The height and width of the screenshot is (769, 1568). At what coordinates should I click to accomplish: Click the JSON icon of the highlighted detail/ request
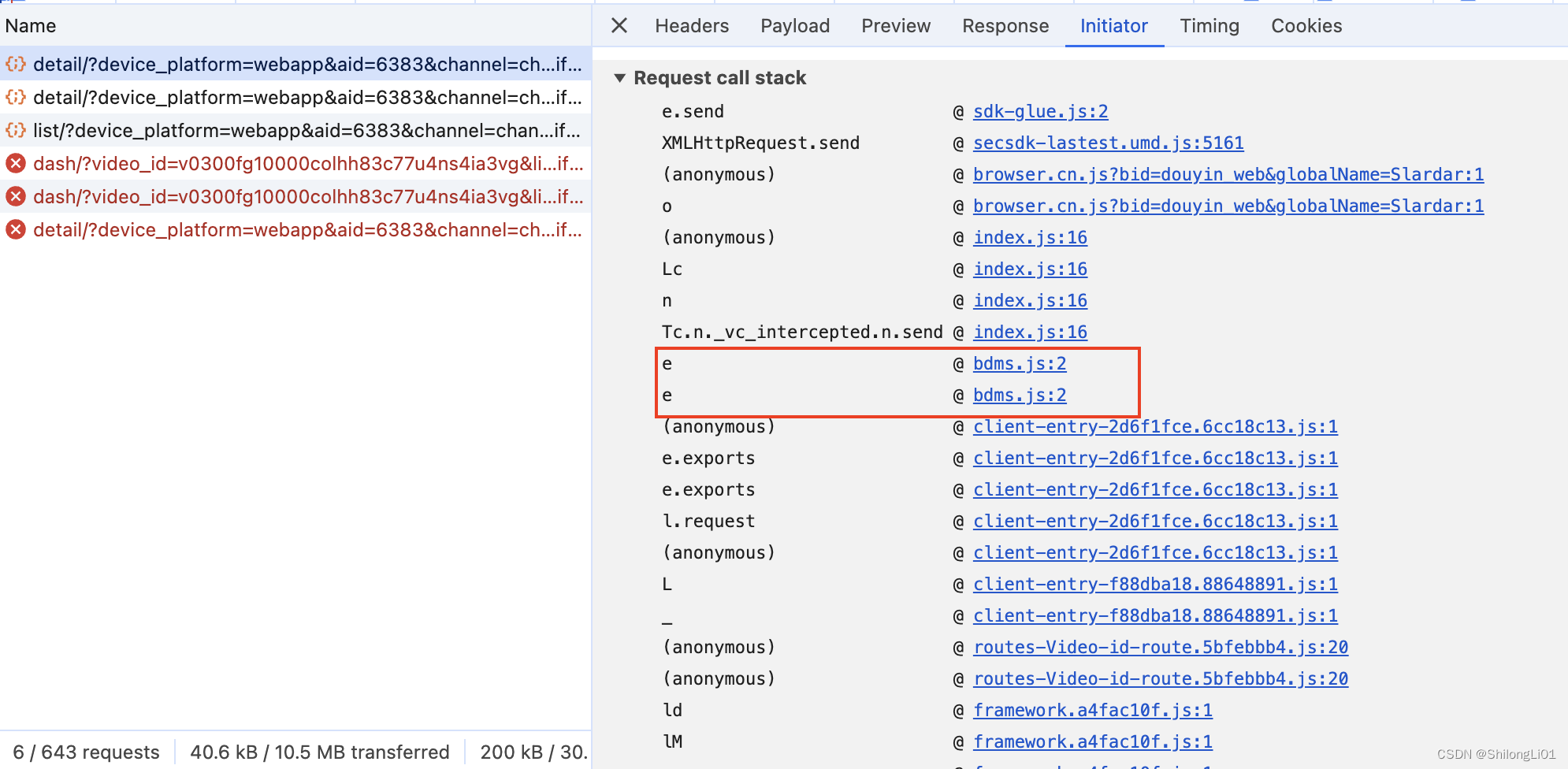[x=16, y=64]
